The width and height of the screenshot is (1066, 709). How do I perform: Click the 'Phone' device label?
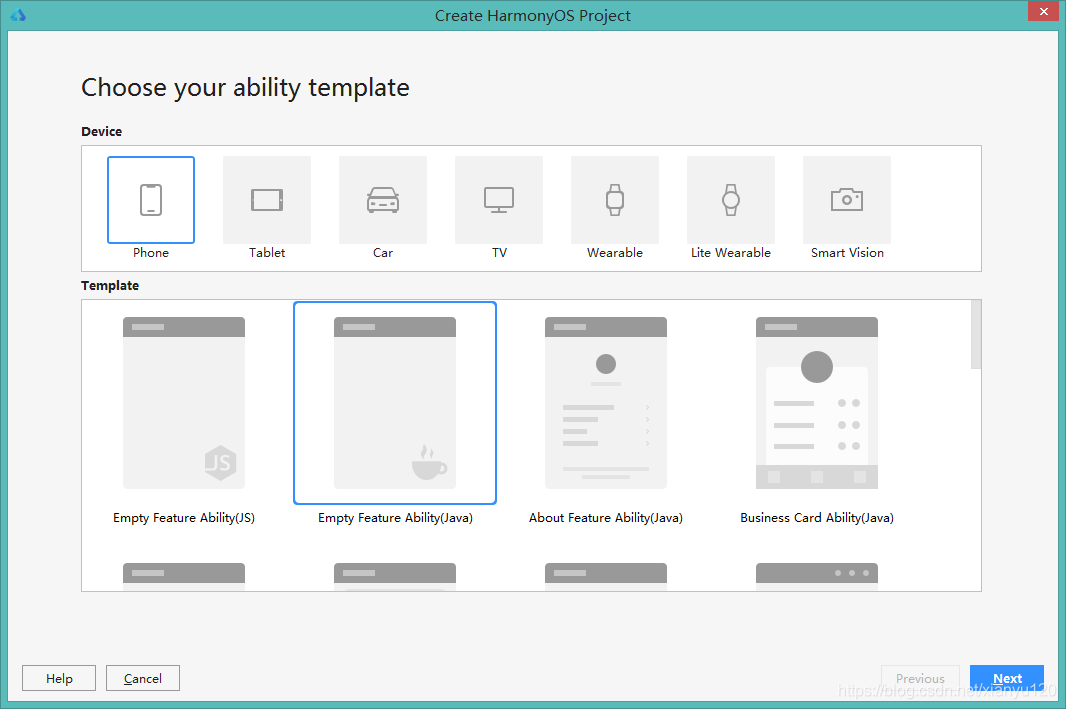click(151, 253)
